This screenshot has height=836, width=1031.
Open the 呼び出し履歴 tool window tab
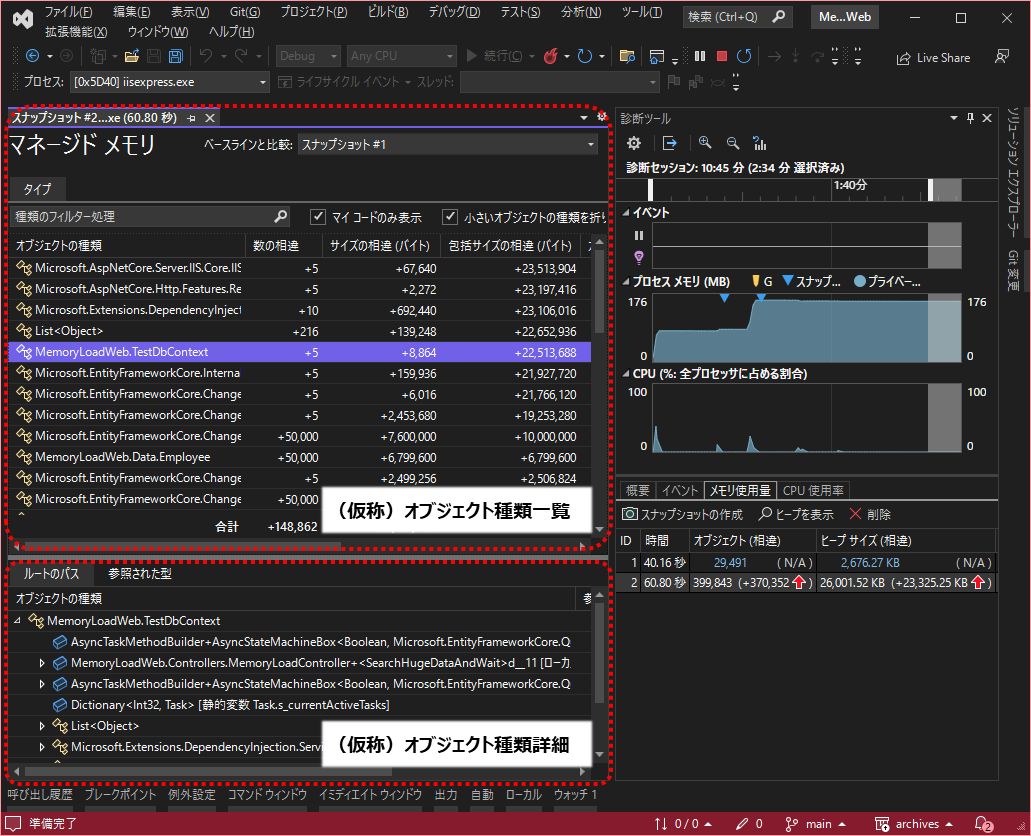click(40, 795)
